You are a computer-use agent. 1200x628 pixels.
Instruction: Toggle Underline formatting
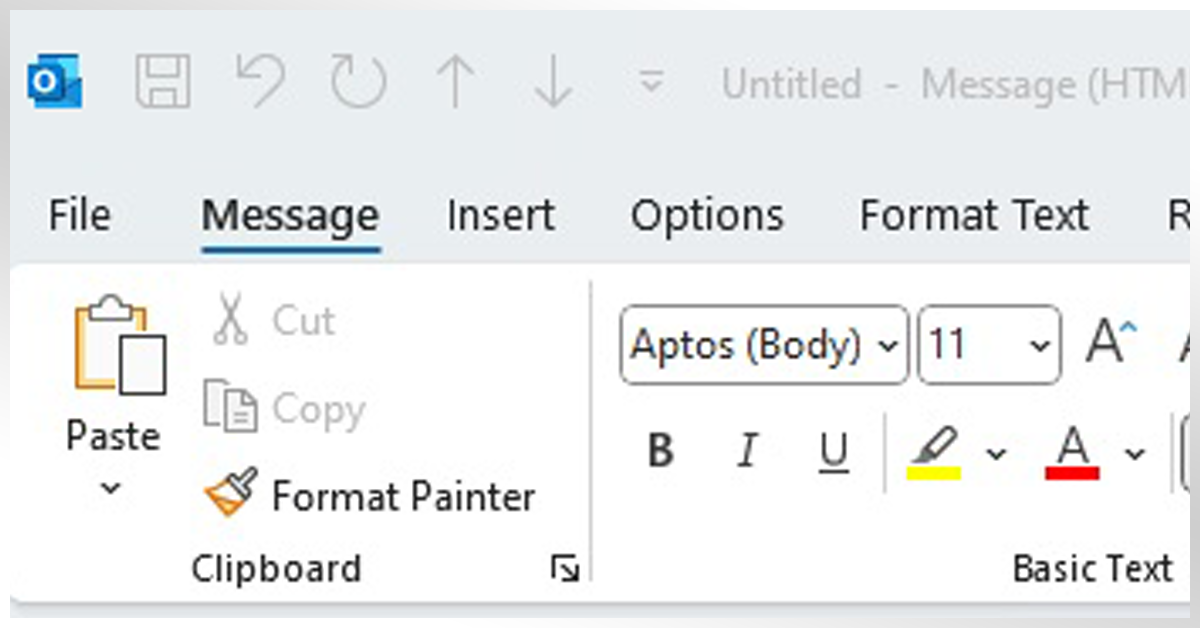pos(833,452)
